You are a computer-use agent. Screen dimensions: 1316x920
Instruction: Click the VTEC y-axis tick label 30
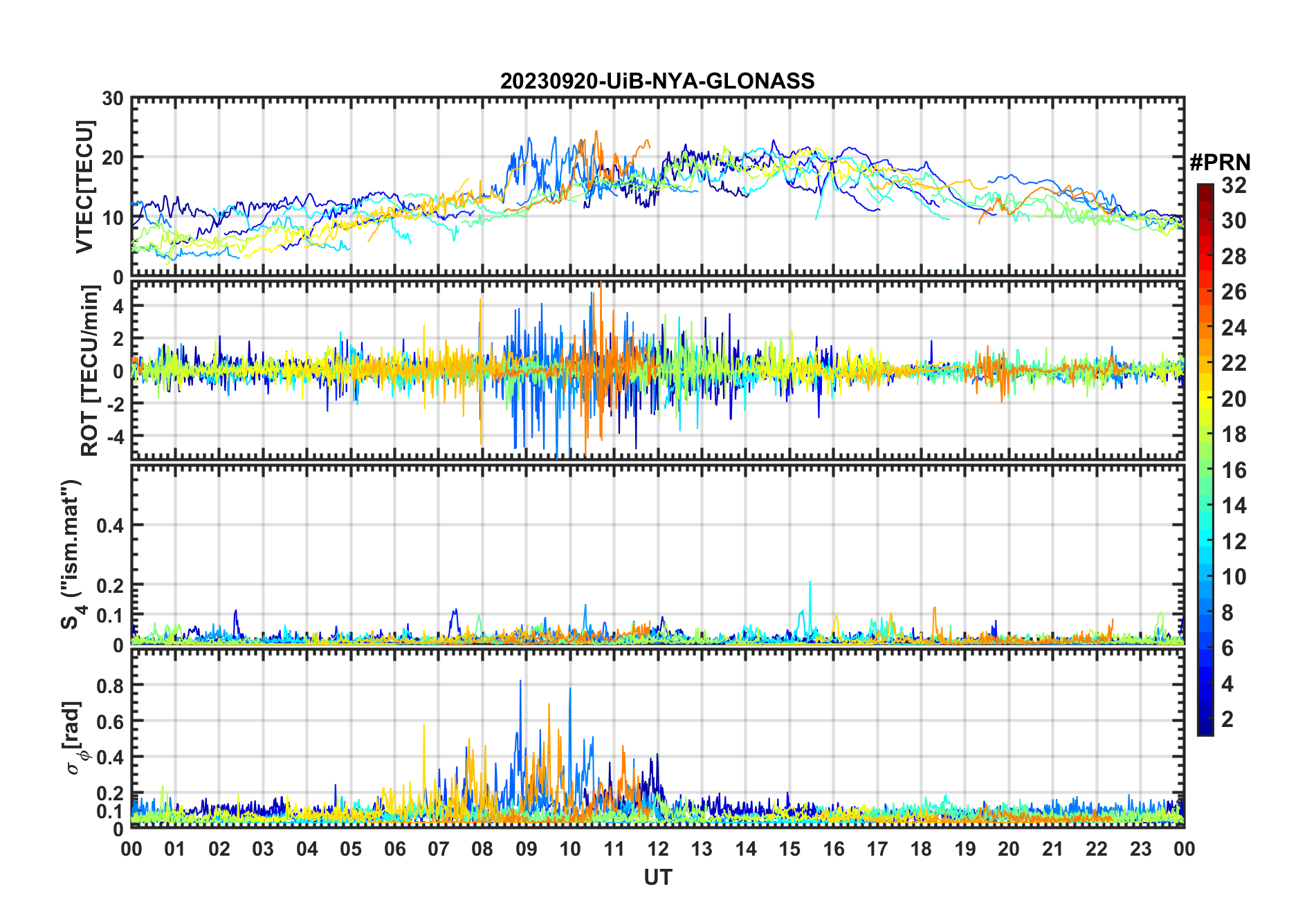(112, 98)
